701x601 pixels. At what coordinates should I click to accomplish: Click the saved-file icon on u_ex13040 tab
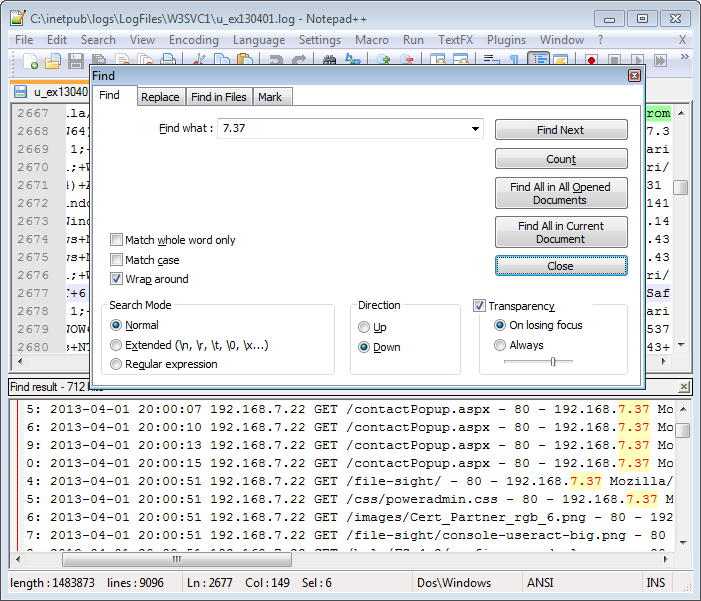click(x=20, y=92)
